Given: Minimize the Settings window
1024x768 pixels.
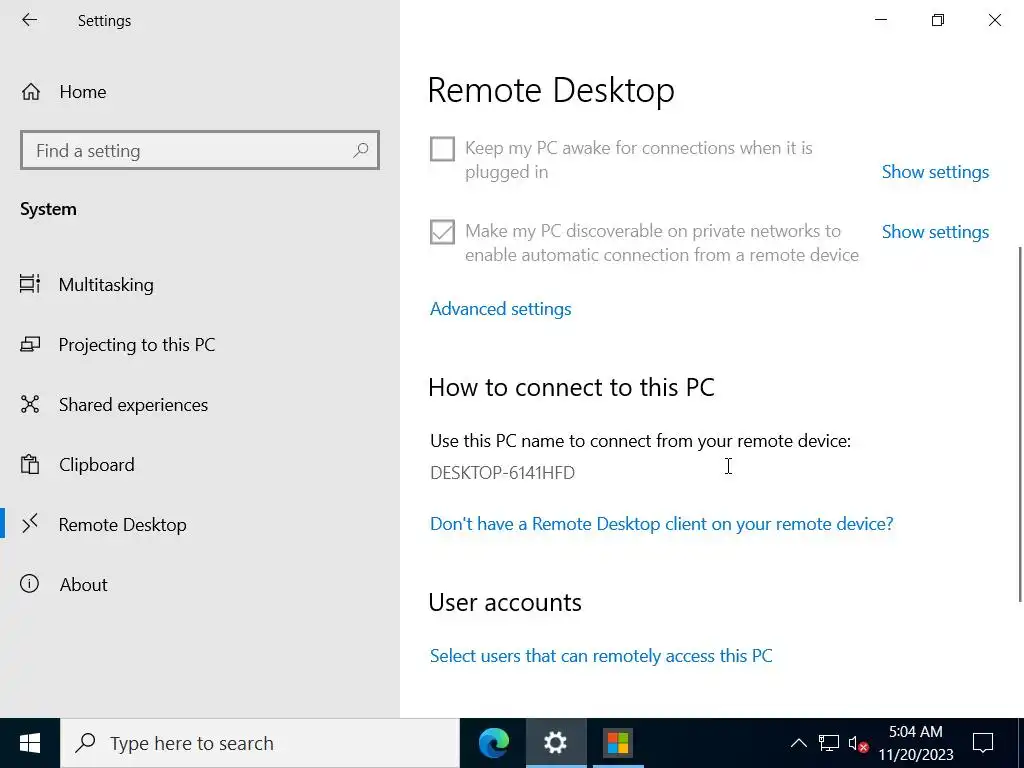Looking at the screenshot, I should pos(881,20).
